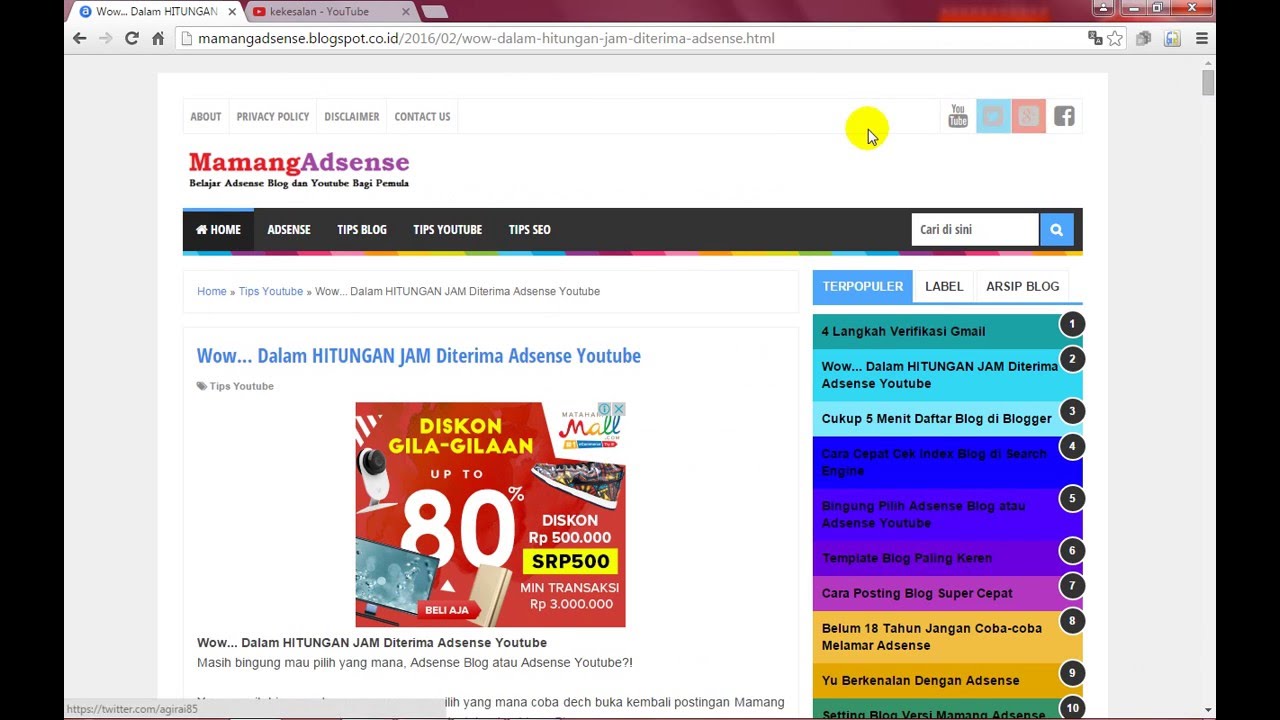Click the article title heading link
The width and height of the screenshot is (1280, 720).
pyautogui.click(x=419, y=355)
